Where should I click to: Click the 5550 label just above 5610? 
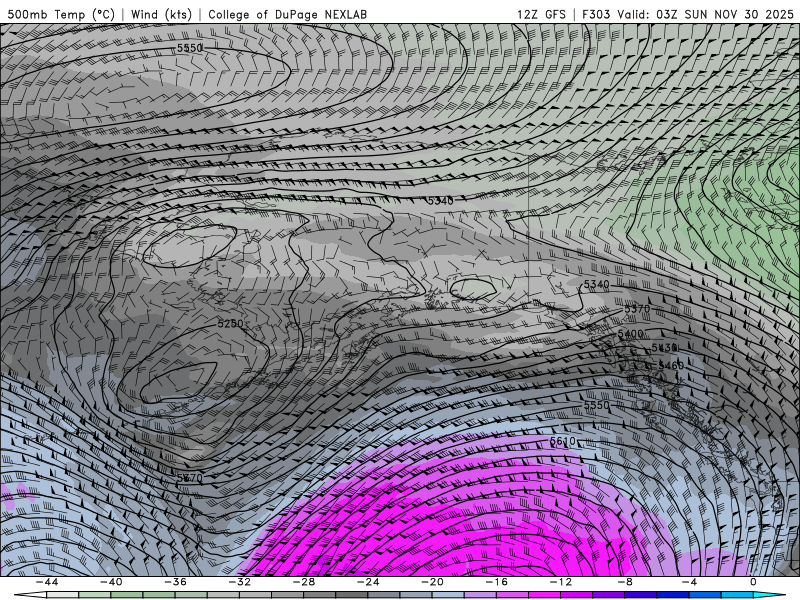coord(596,405)
